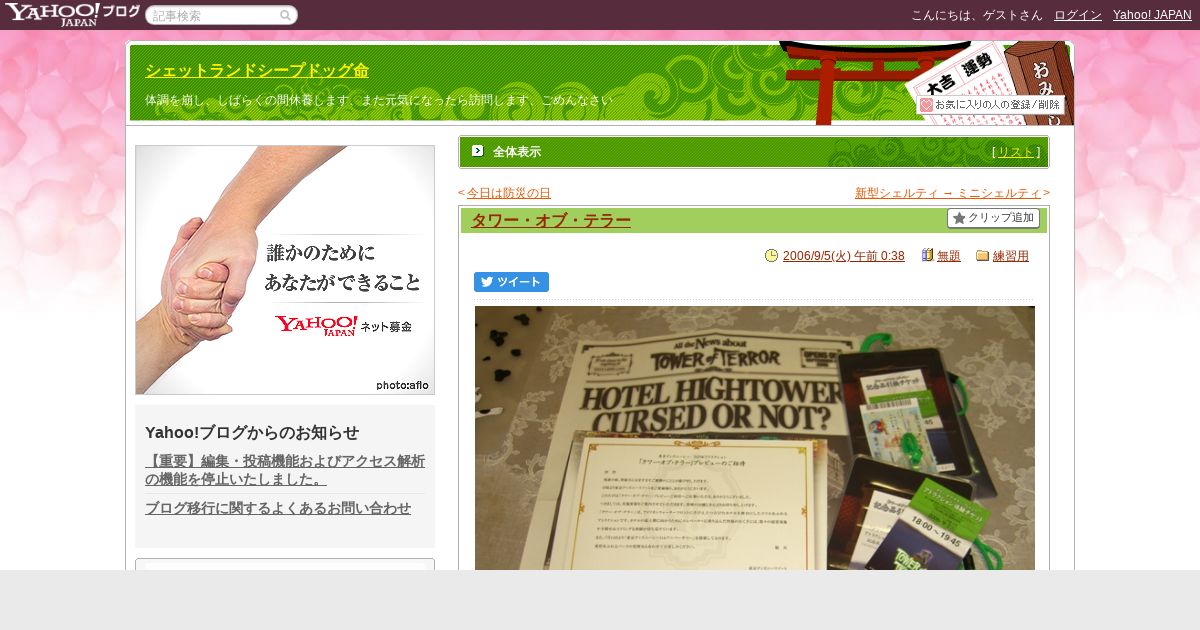
Task: Click the heart favorite icon
Action: point(926,104)
